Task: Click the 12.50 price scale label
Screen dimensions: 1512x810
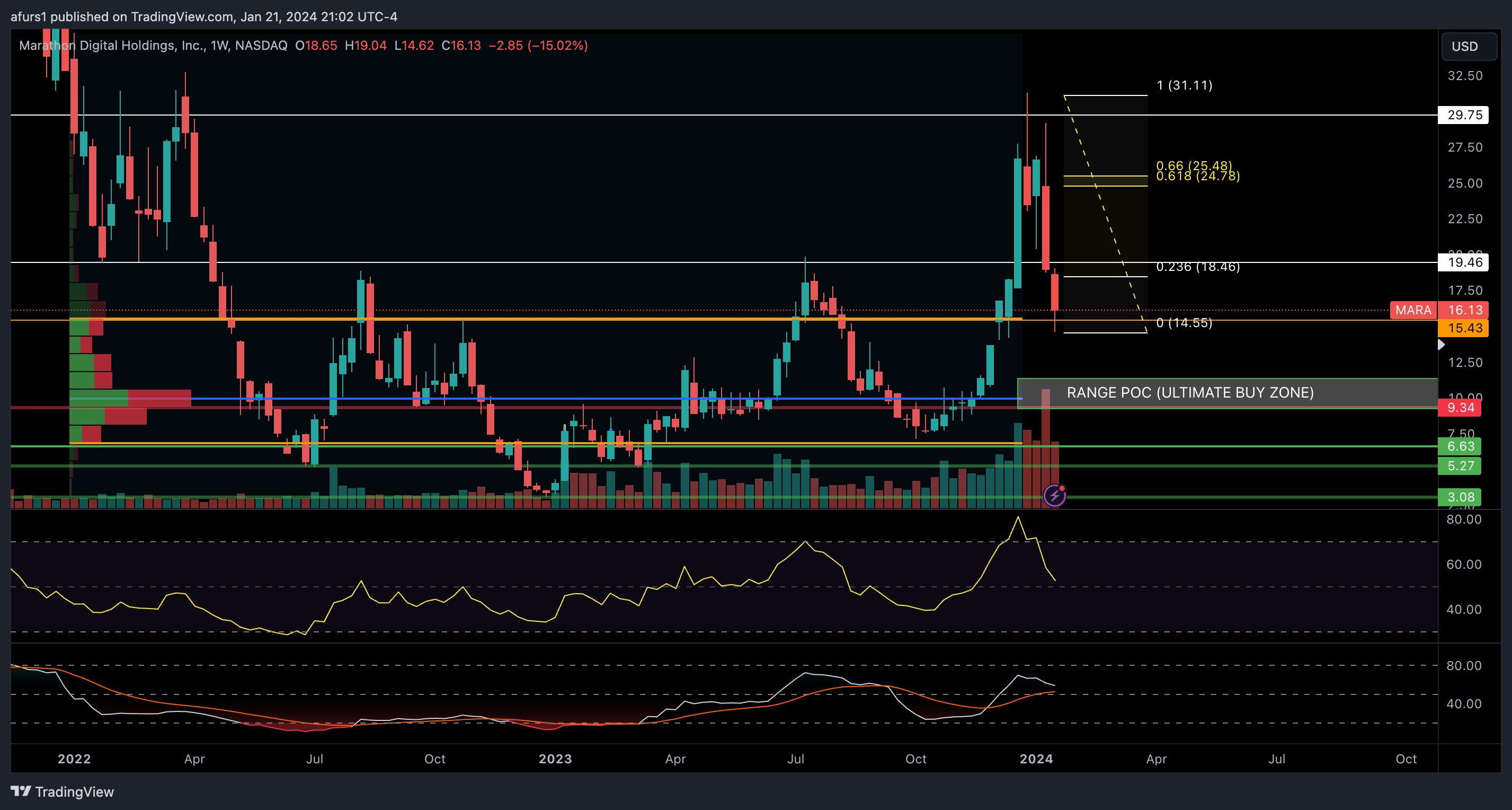Action: coord(1464,363)
